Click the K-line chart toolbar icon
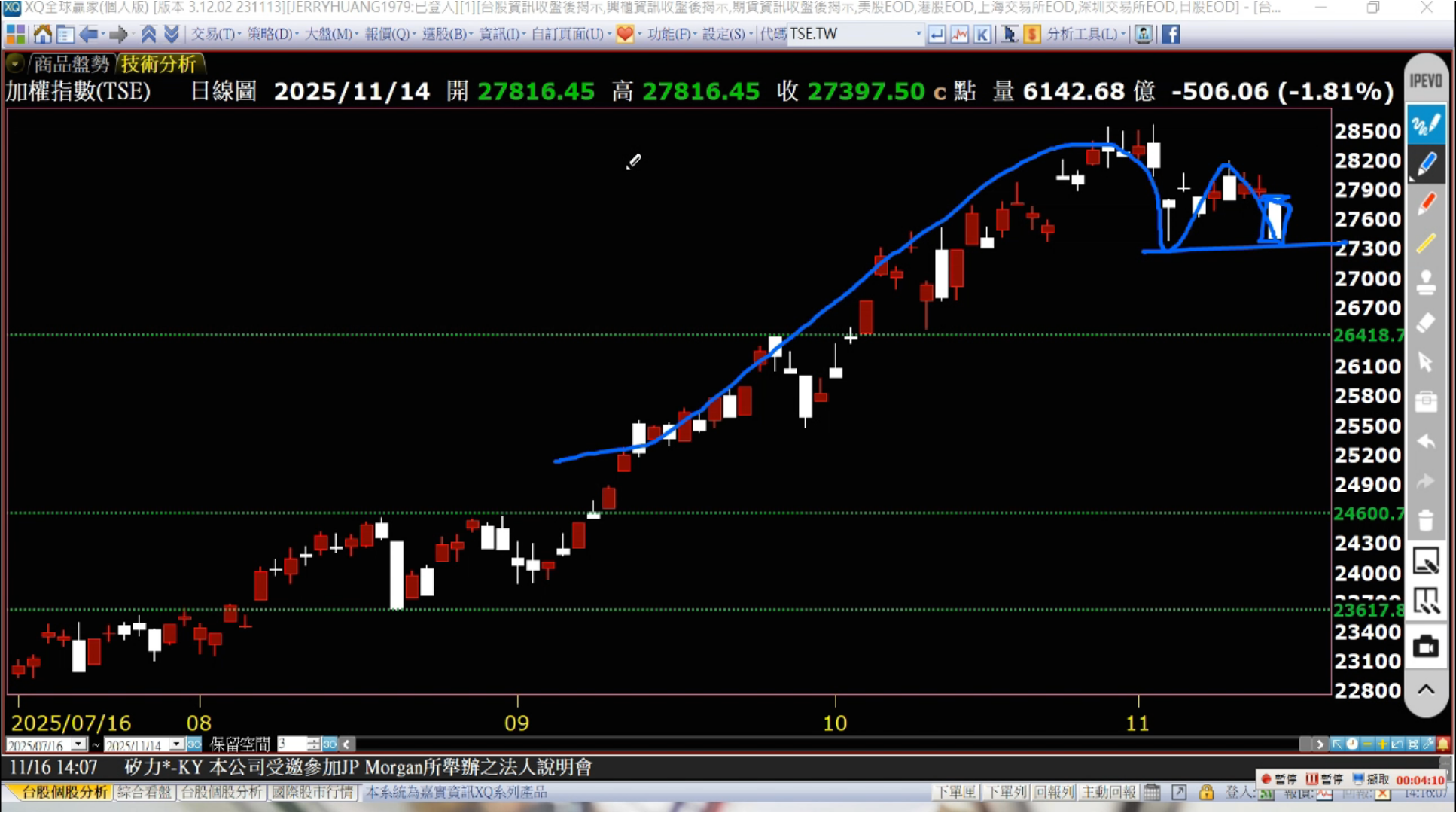This screenshot has height=813, width=1456. [982, 34]
